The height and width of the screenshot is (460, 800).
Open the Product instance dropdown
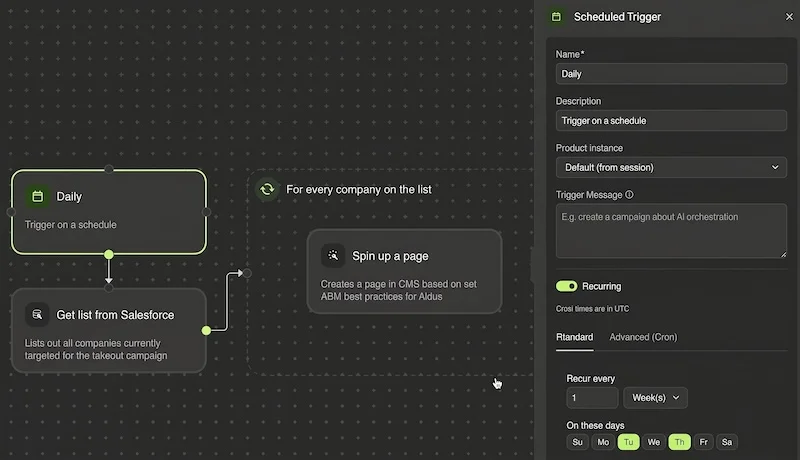tap(671, 167)
